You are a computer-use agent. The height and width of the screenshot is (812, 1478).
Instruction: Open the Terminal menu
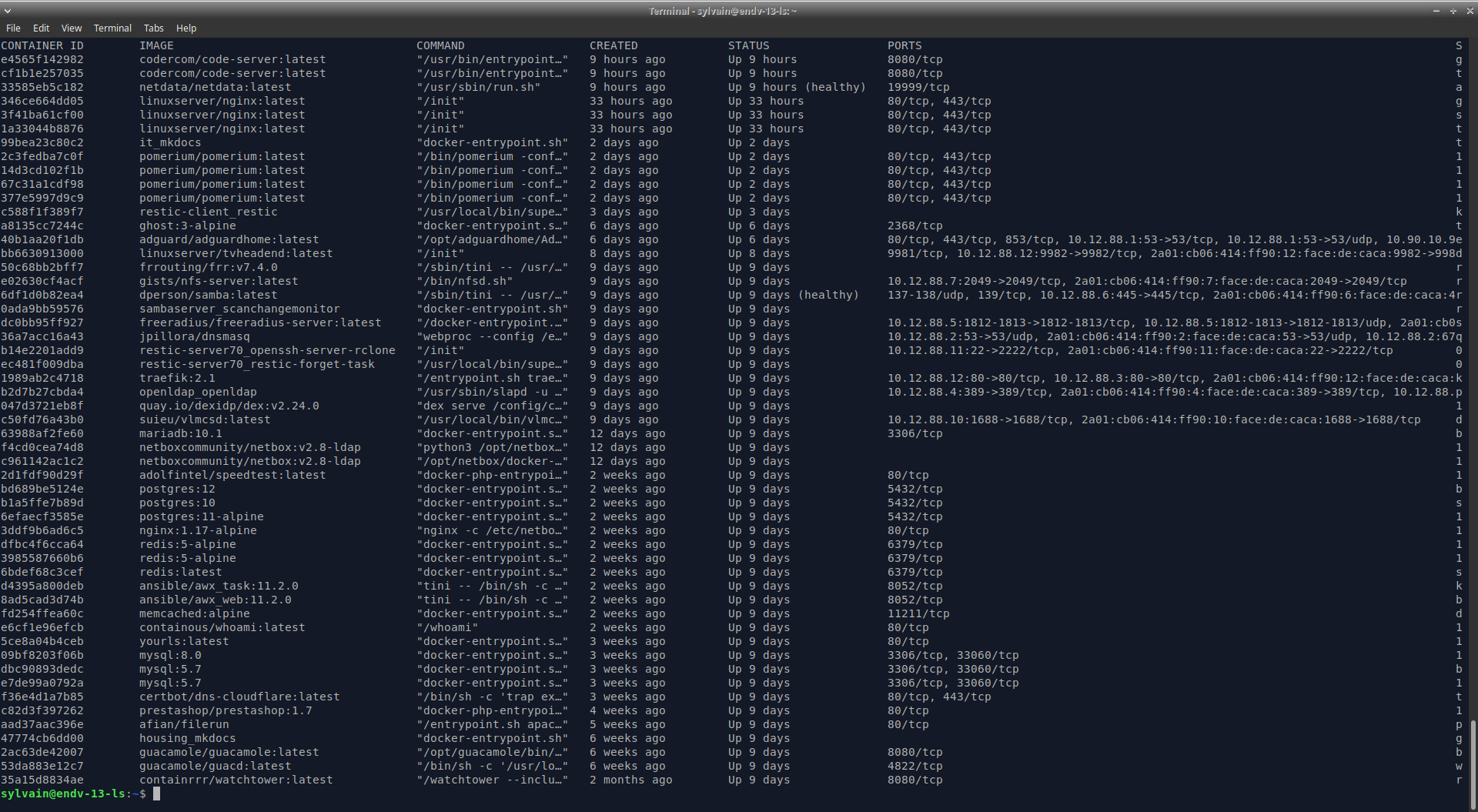112,28
